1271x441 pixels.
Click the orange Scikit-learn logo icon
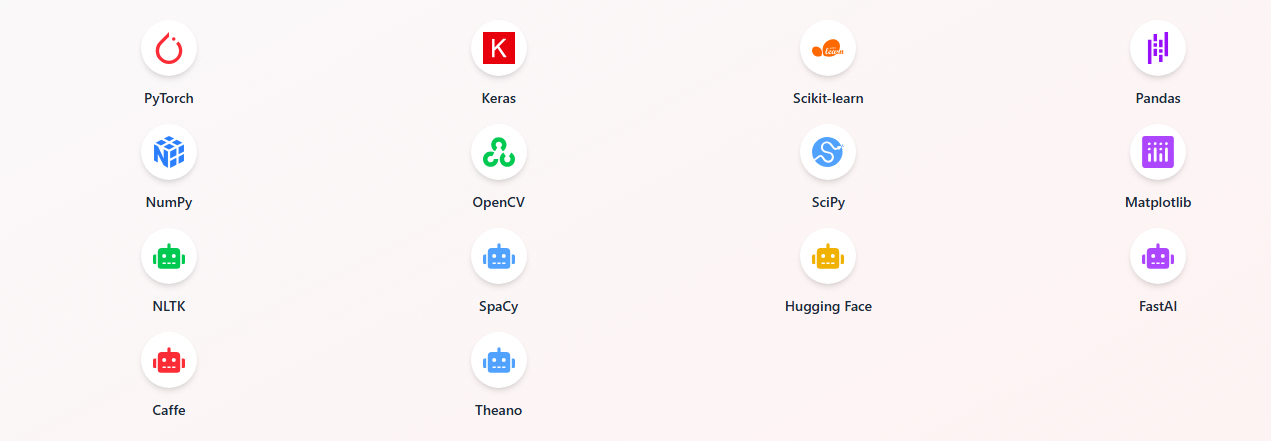pos(828,48)
